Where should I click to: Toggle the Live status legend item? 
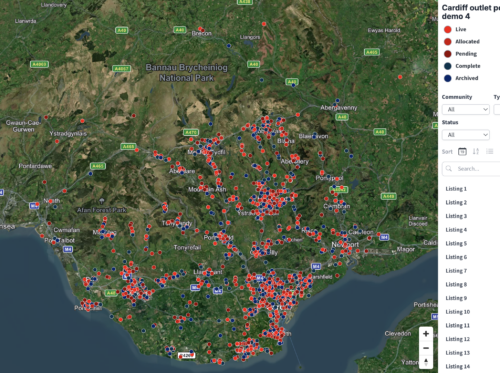pos(455,29)
